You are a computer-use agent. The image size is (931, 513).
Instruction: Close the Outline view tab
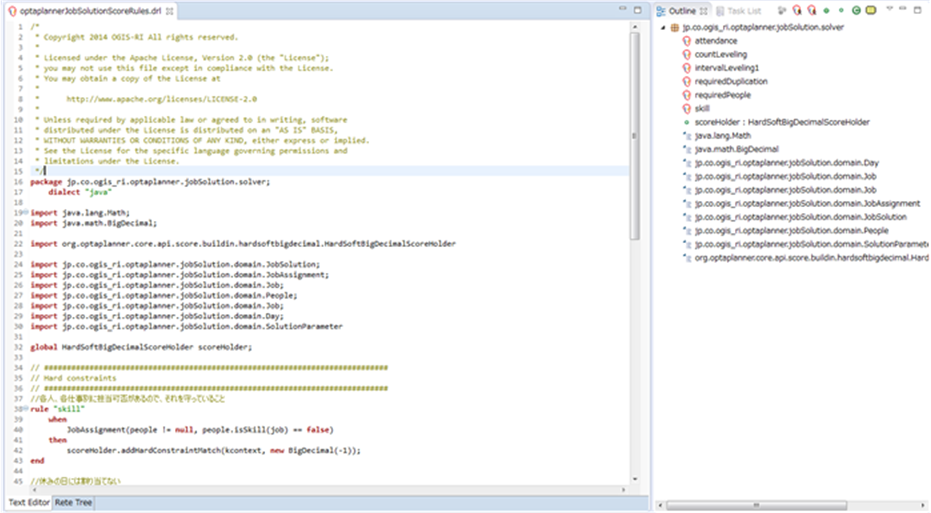pos(704,11)
